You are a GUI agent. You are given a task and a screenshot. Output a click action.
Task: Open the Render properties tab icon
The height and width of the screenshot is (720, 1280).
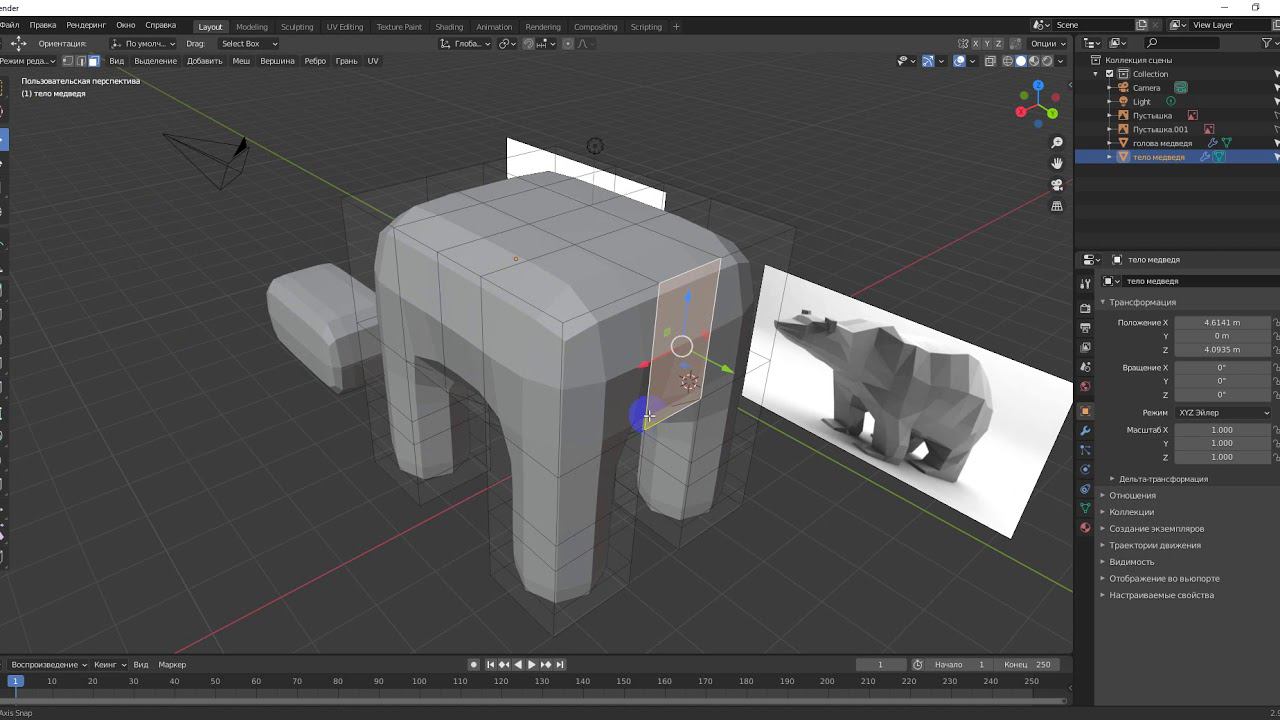click(1085, 308)
